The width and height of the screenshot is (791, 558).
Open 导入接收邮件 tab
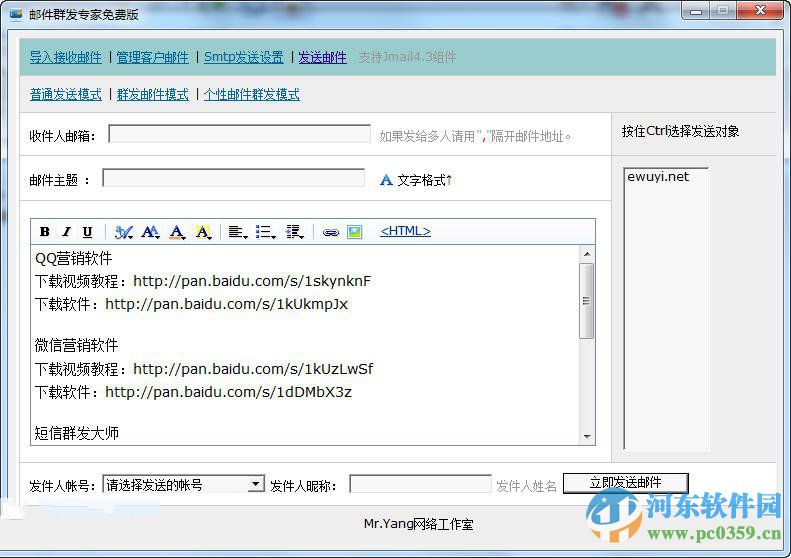tap(66, 57)
